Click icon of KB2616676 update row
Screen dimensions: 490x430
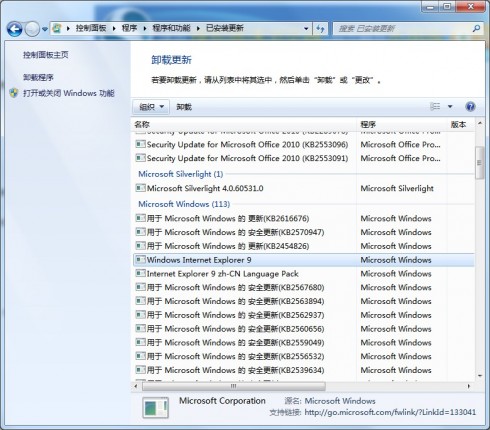pos(140,218)
